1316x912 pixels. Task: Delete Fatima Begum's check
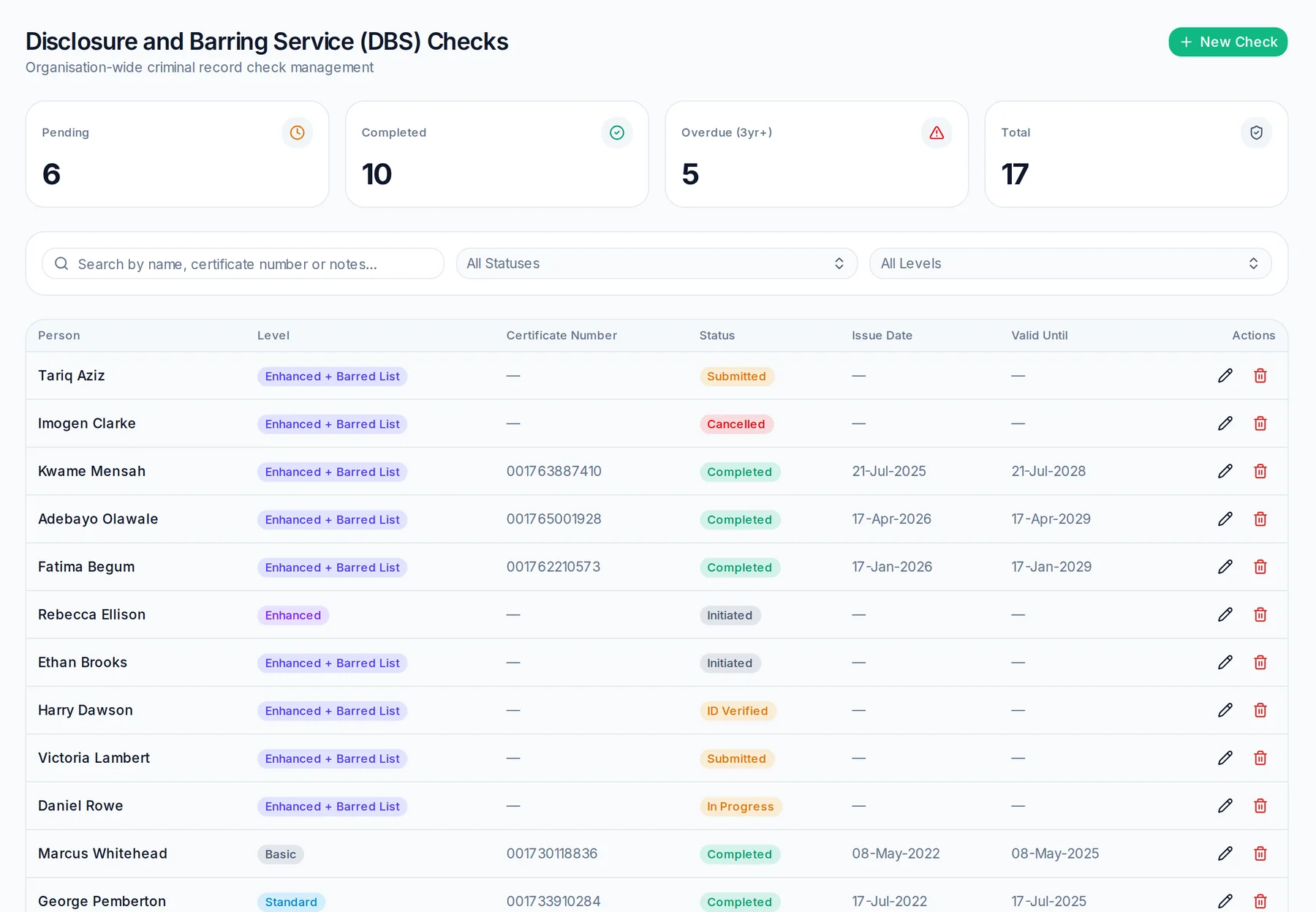pos(1260,567)
